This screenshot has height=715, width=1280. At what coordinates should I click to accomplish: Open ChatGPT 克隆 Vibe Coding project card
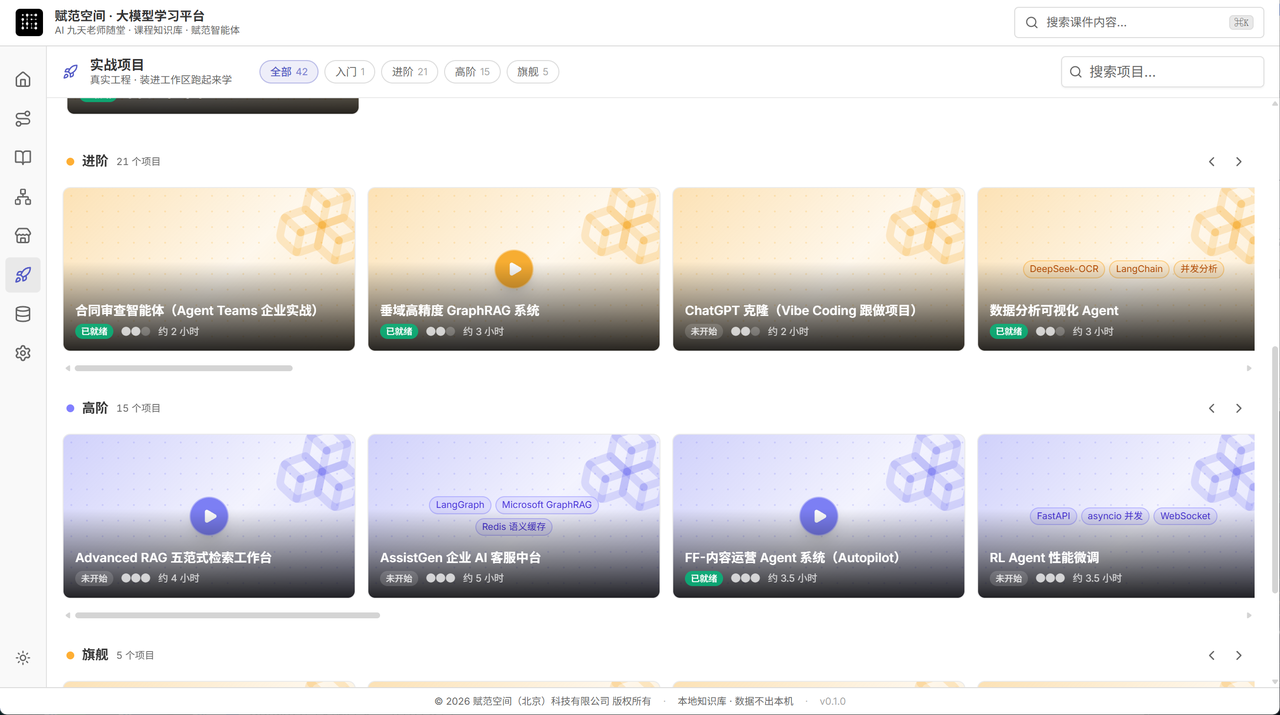coord(819,269)
